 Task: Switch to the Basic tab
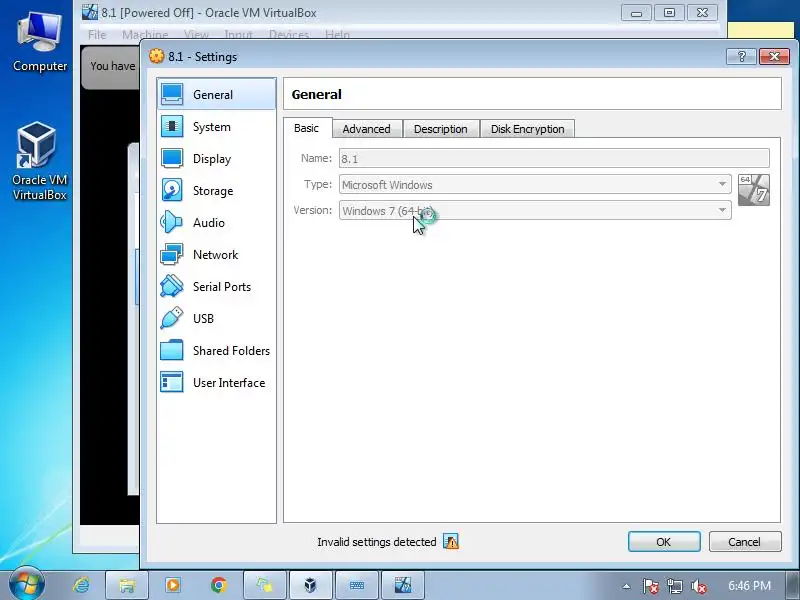(307, 128)
